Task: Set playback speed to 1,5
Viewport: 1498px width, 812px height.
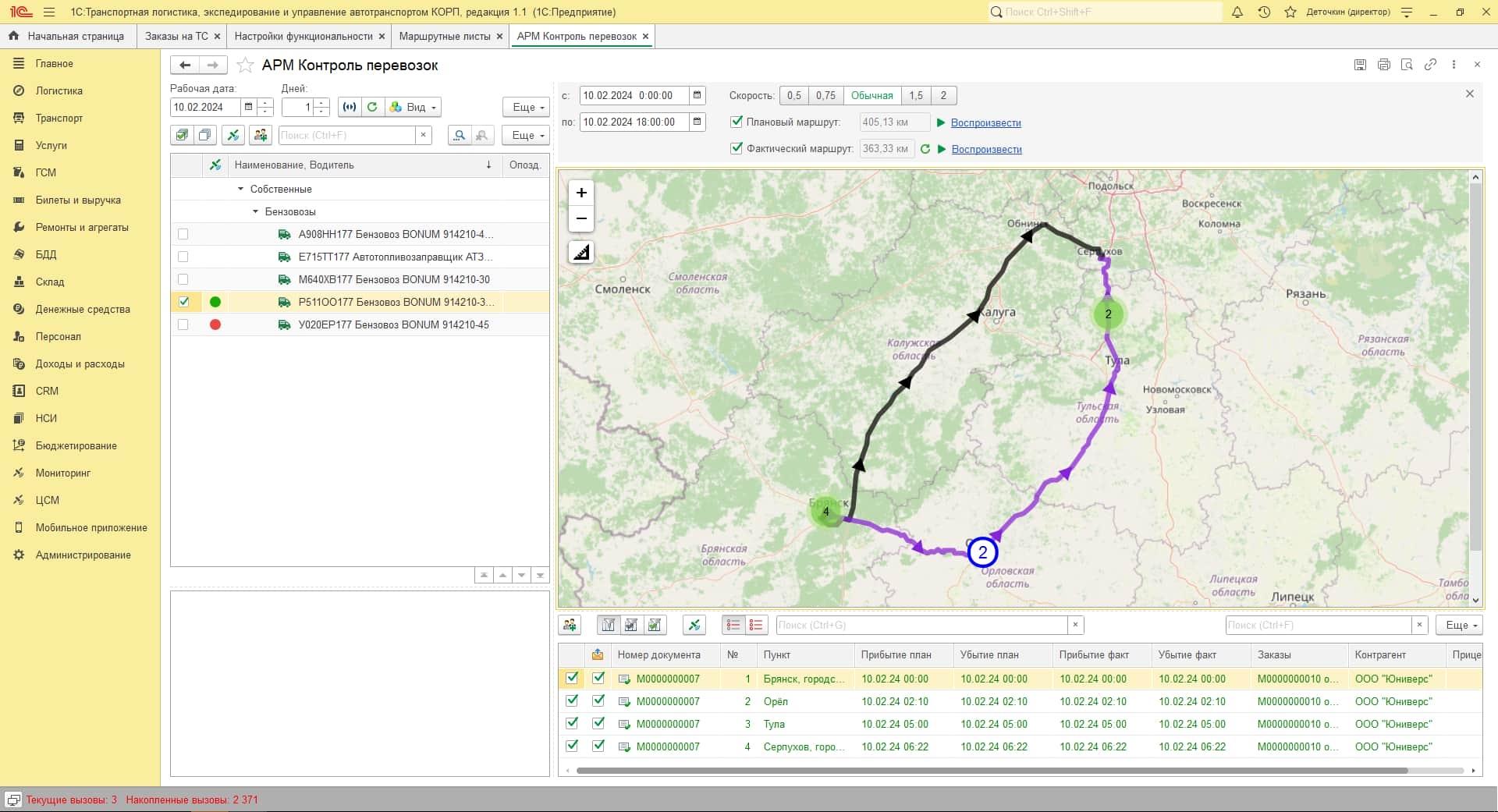Action: point(916,95)
